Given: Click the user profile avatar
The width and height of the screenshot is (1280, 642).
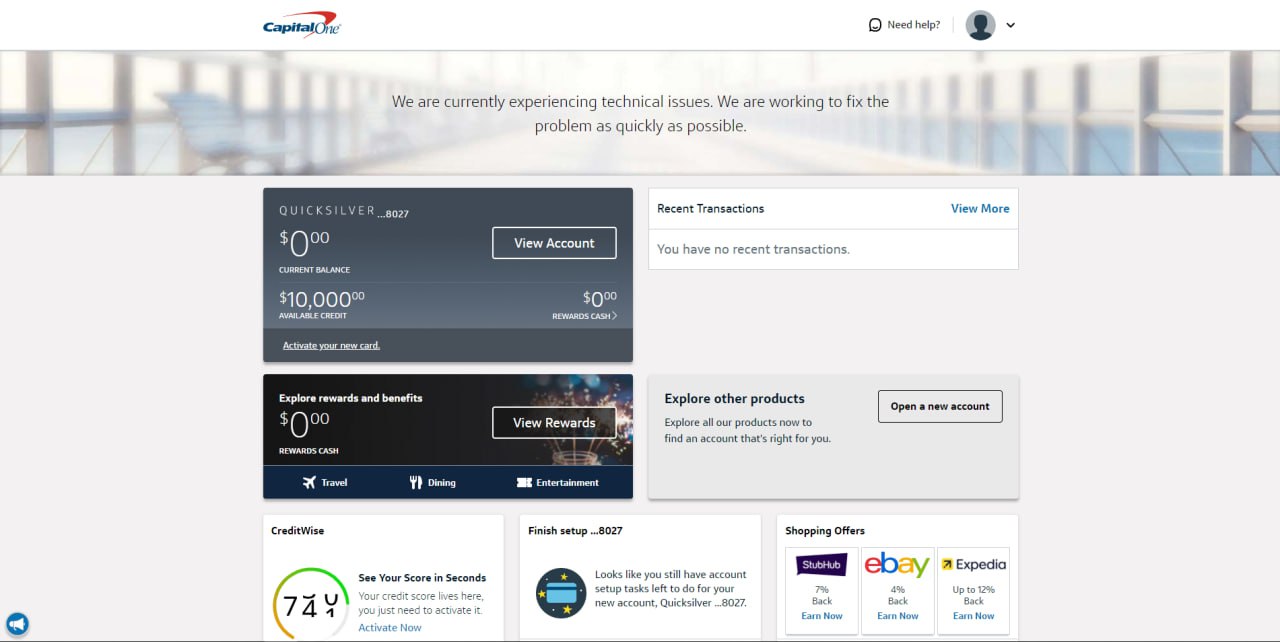Looking at the screenshot, I should coord(980,25).
